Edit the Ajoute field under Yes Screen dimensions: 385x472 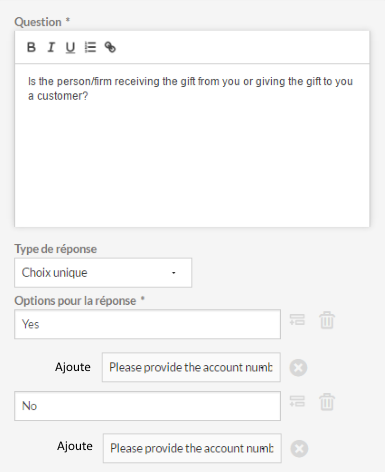pyautogui.click(x=191, y=367)
